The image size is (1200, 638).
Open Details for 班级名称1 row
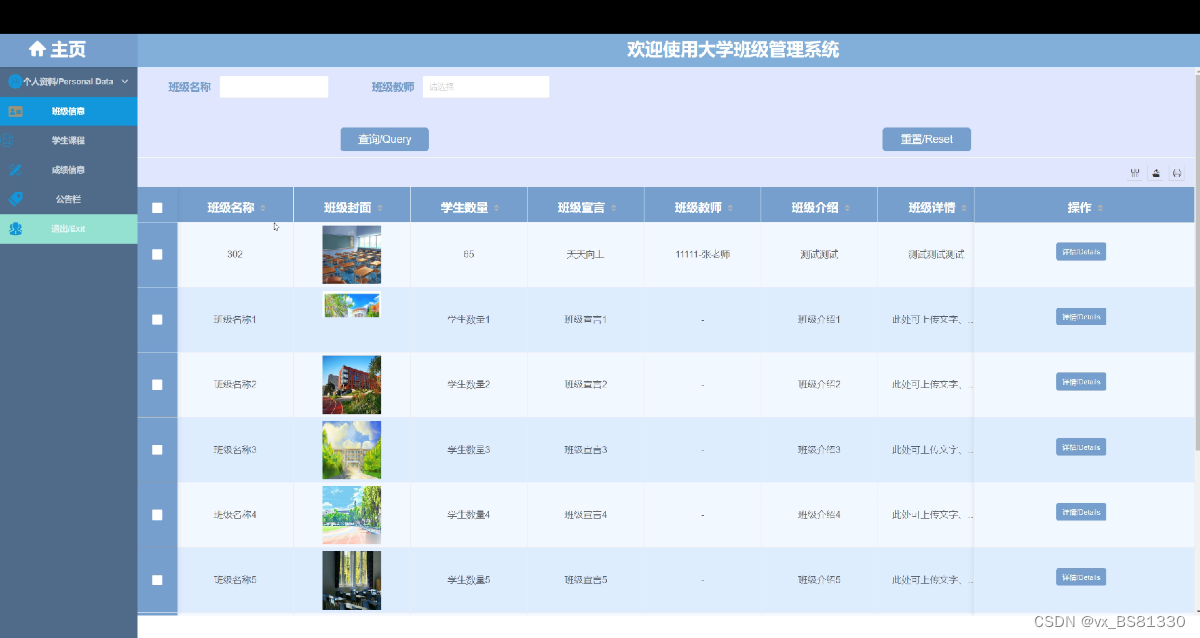tap(1081, 317)
